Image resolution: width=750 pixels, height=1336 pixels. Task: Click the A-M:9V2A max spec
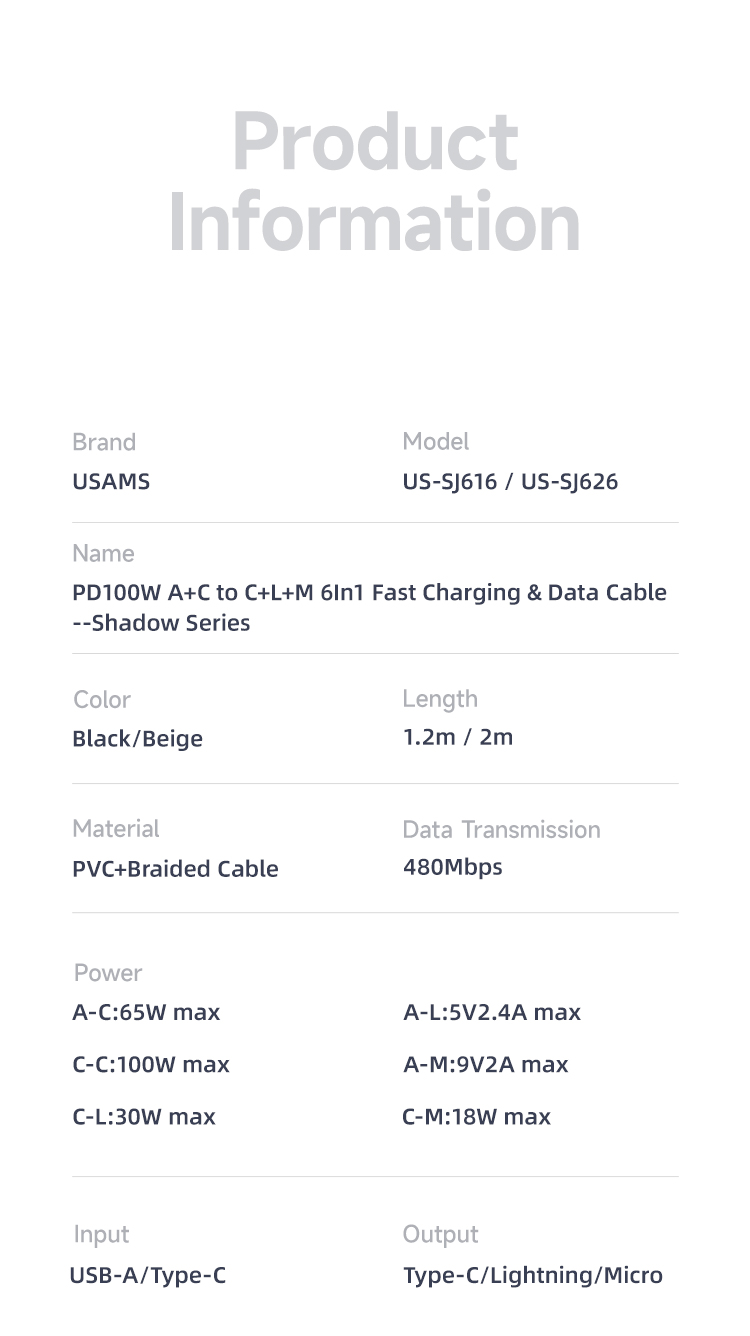point(485,1064)
